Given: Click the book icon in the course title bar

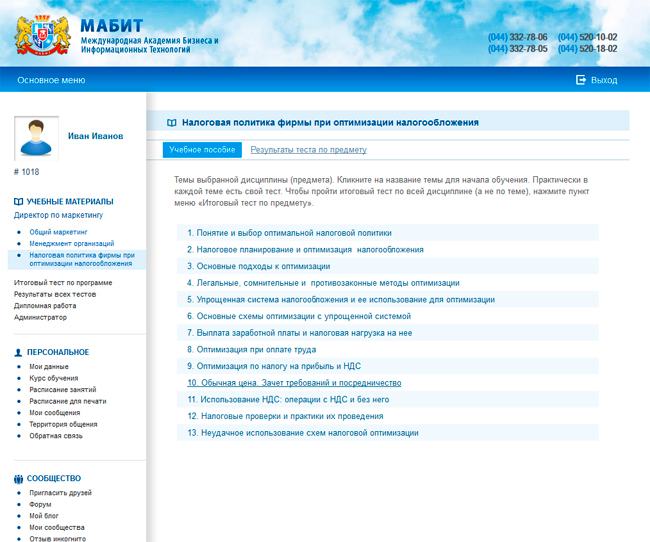Looking at the screenshot, I should click(x=171, y=122).
